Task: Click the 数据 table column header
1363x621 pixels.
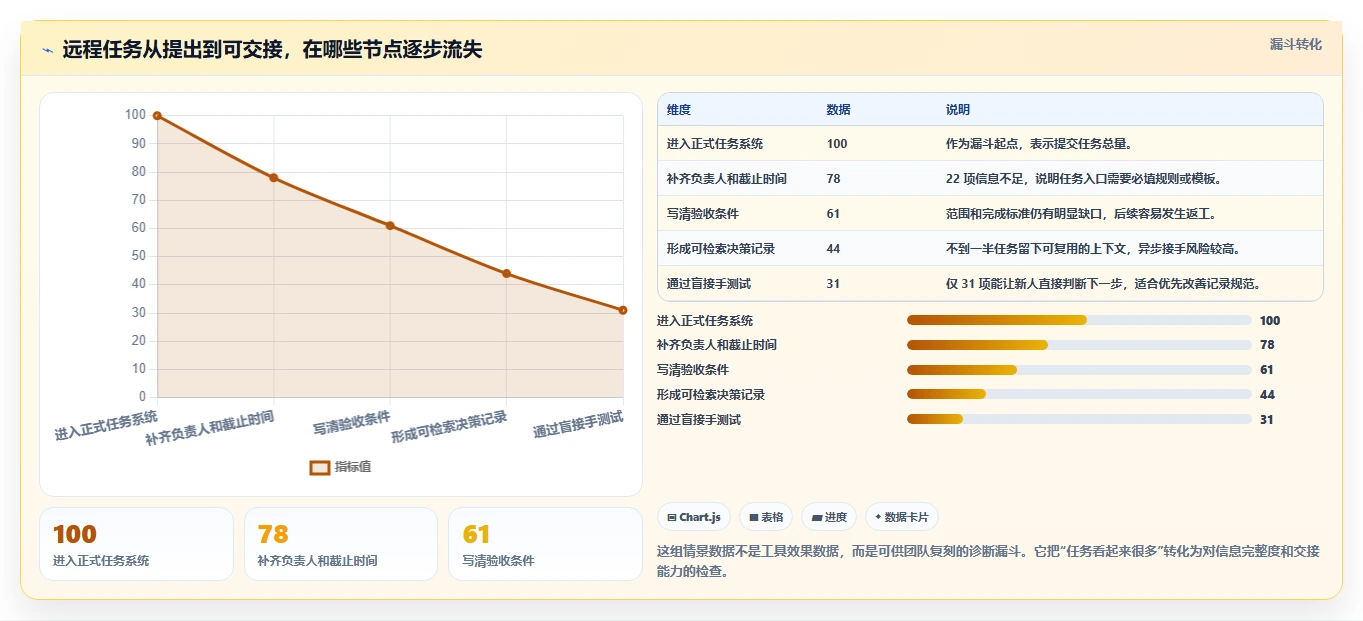Action: [x=839, y=110]
